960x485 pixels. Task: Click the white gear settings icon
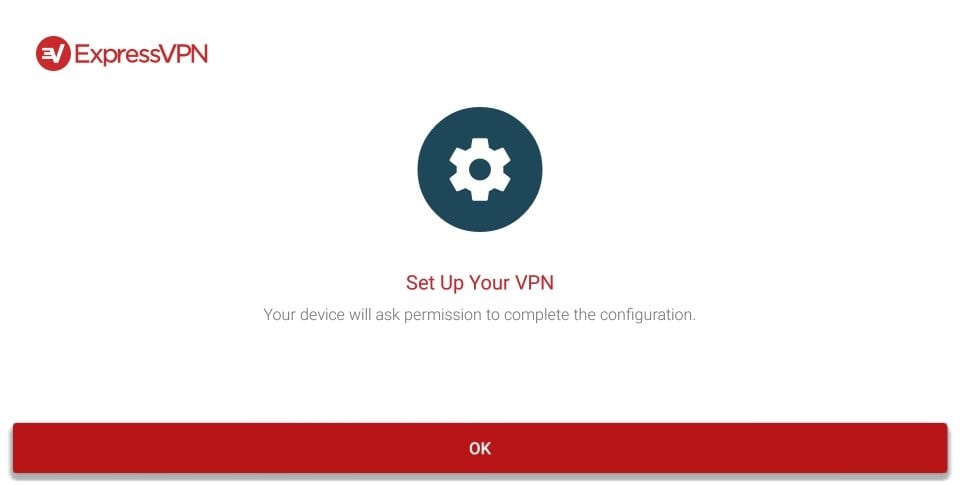pos(480,169)
